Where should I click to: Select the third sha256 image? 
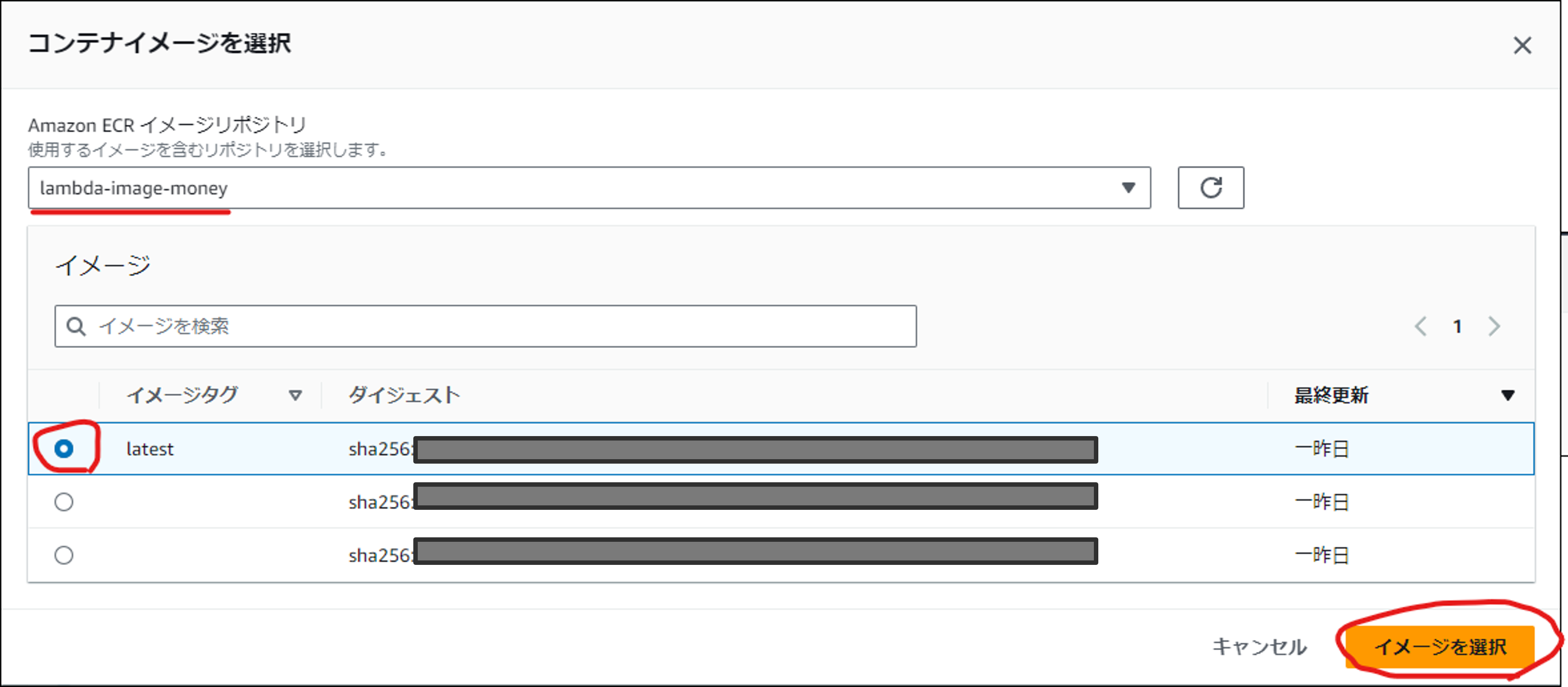coord(64,555)
